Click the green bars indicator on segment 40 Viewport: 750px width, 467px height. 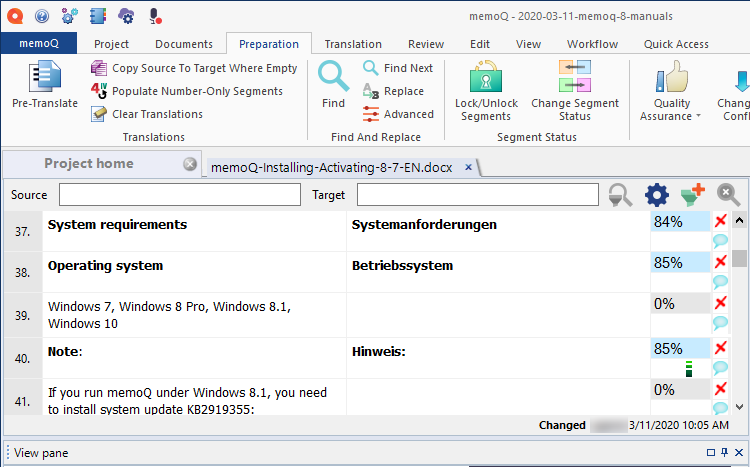[x=689, y=368]
